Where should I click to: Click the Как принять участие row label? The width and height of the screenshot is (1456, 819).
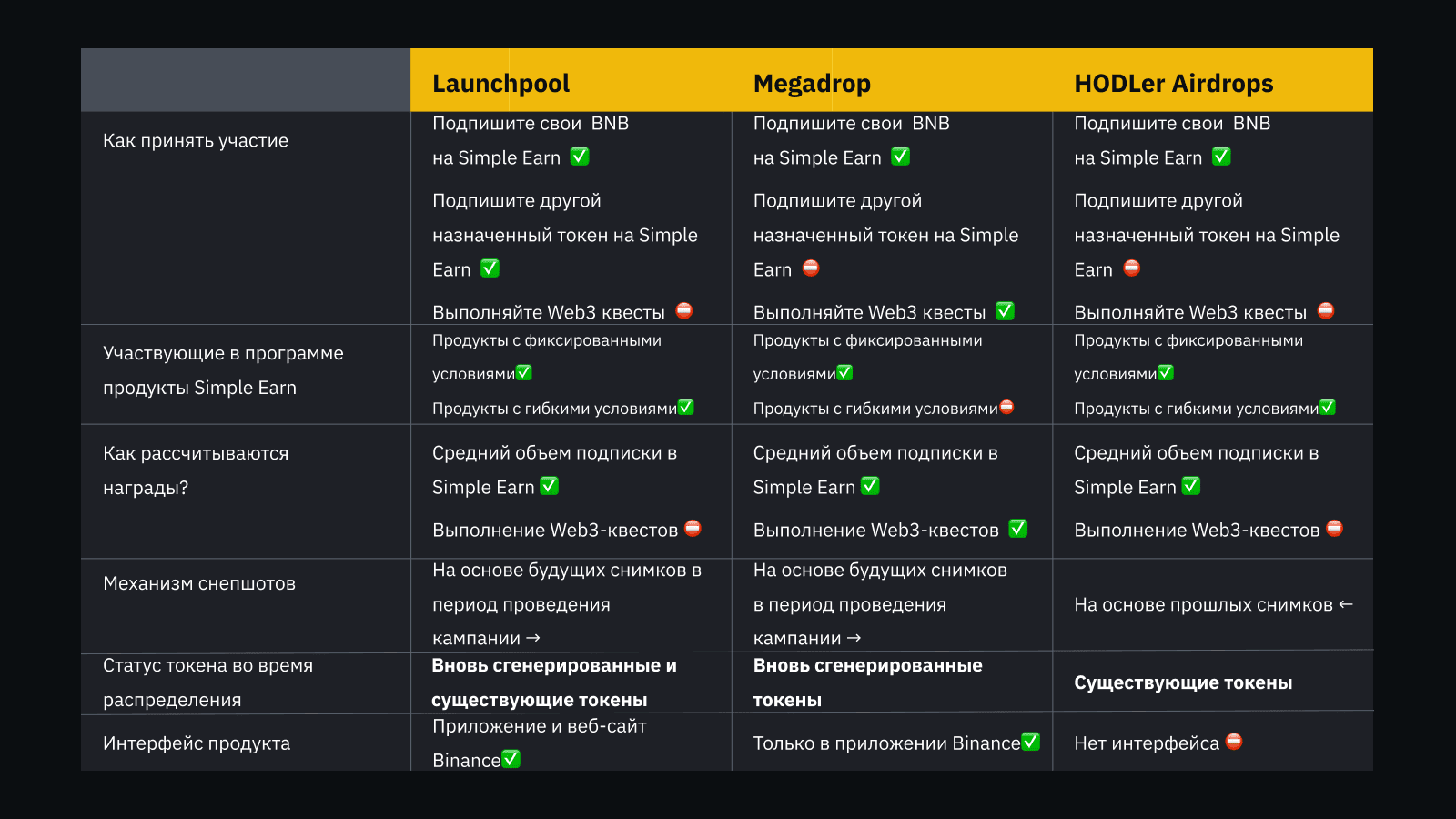click(196, 141)
